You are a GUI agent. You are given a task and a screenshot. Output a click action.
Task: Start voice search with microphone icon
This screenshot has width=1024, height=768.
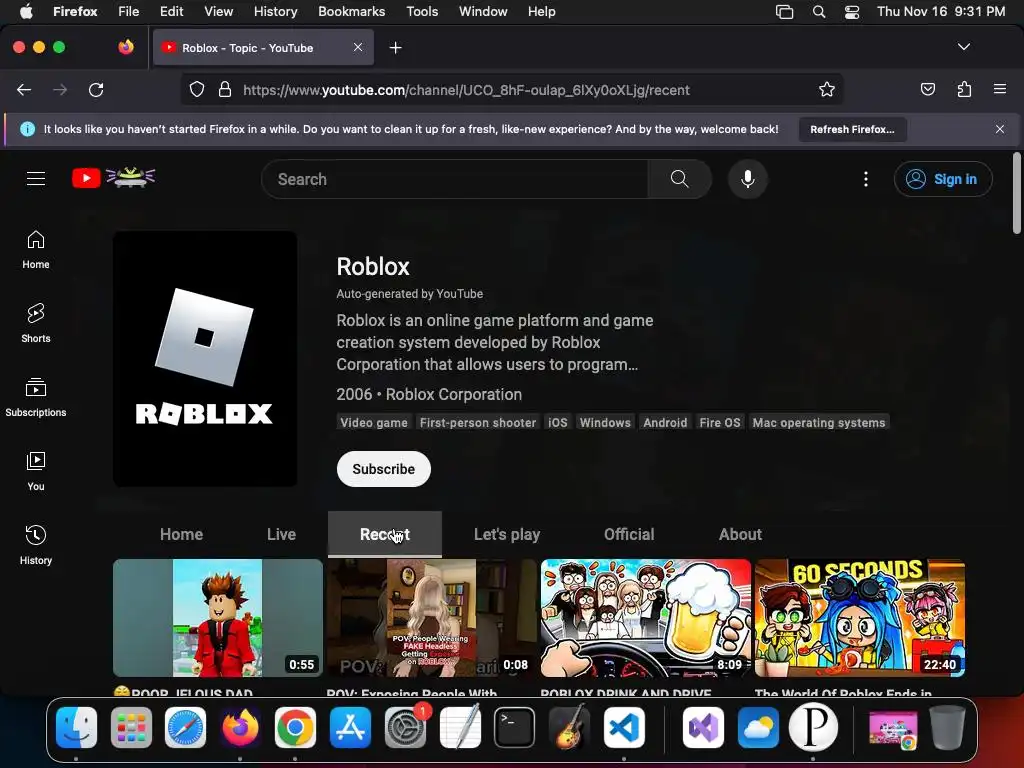(748, 179)
